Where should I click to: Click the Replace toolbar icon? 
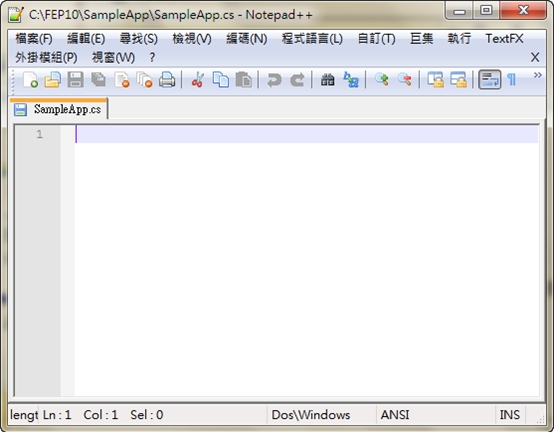[351, 79]
